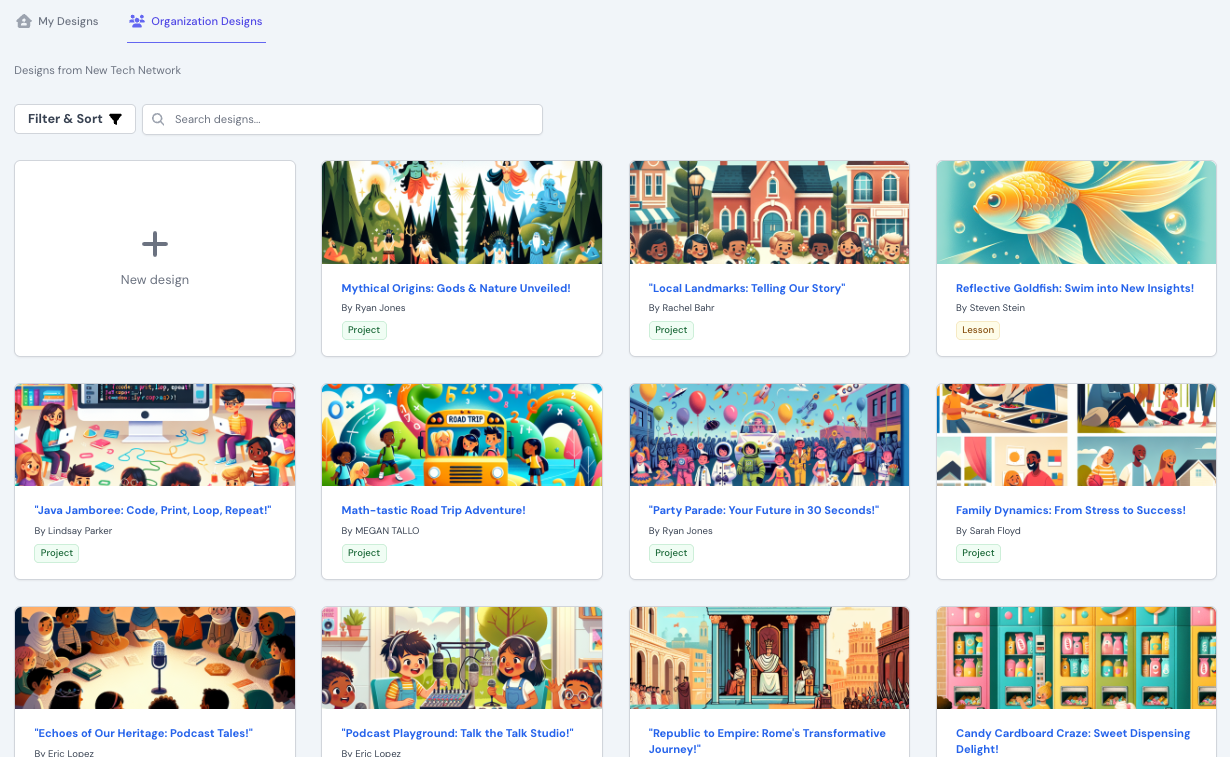
Task: Open Mythical Origins: Gods & Nature Unveiled link
Action: click(x=455, y=288)
